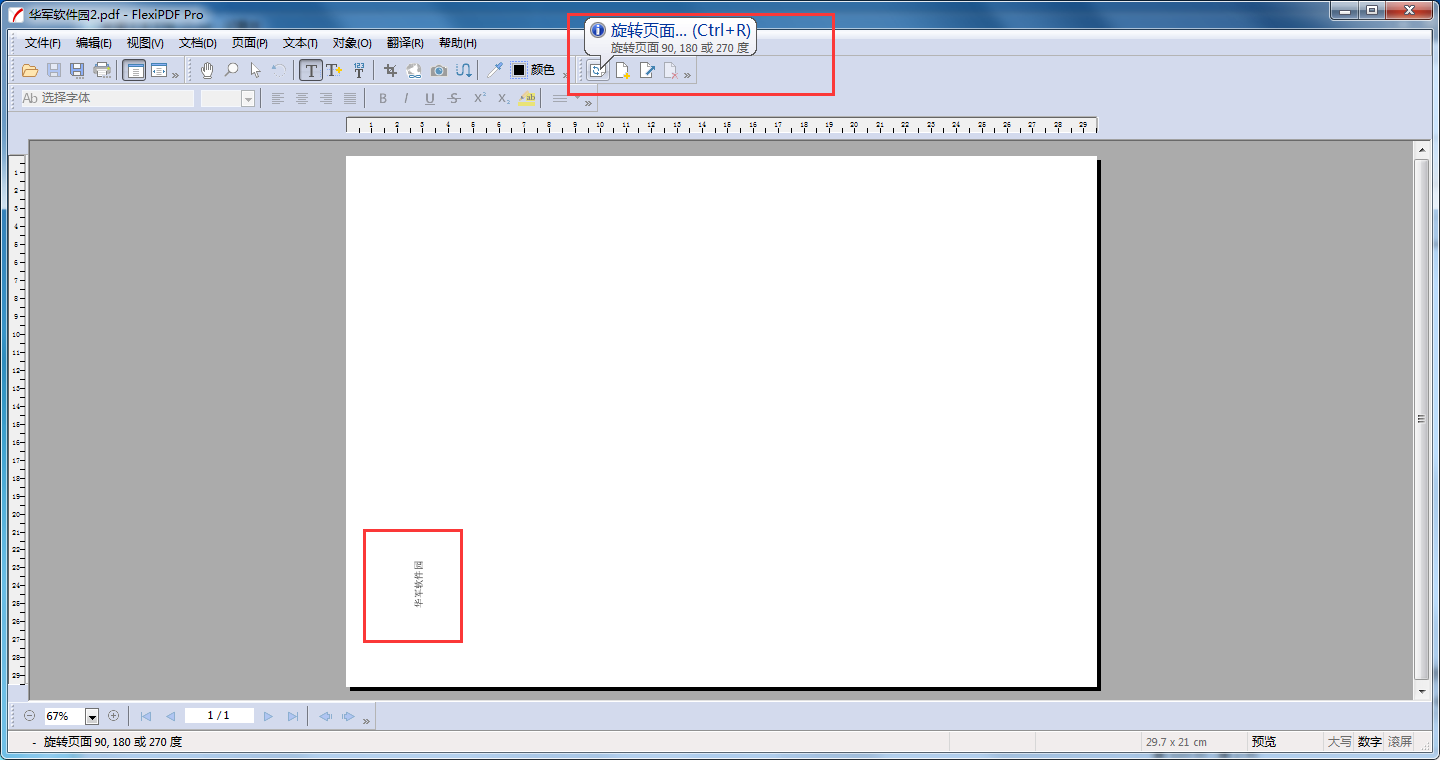The height and width of the screenshot is (760, 1440).
Task: Zoom in with the plus button
Action: pyautogui.click(x=113, y=716)
